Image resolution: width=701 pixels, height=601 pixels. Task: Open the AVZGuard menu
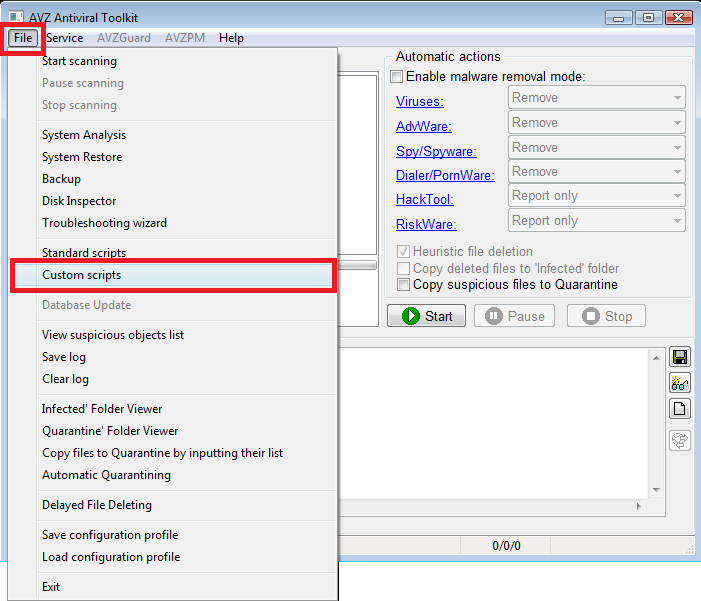pos(124,38)
